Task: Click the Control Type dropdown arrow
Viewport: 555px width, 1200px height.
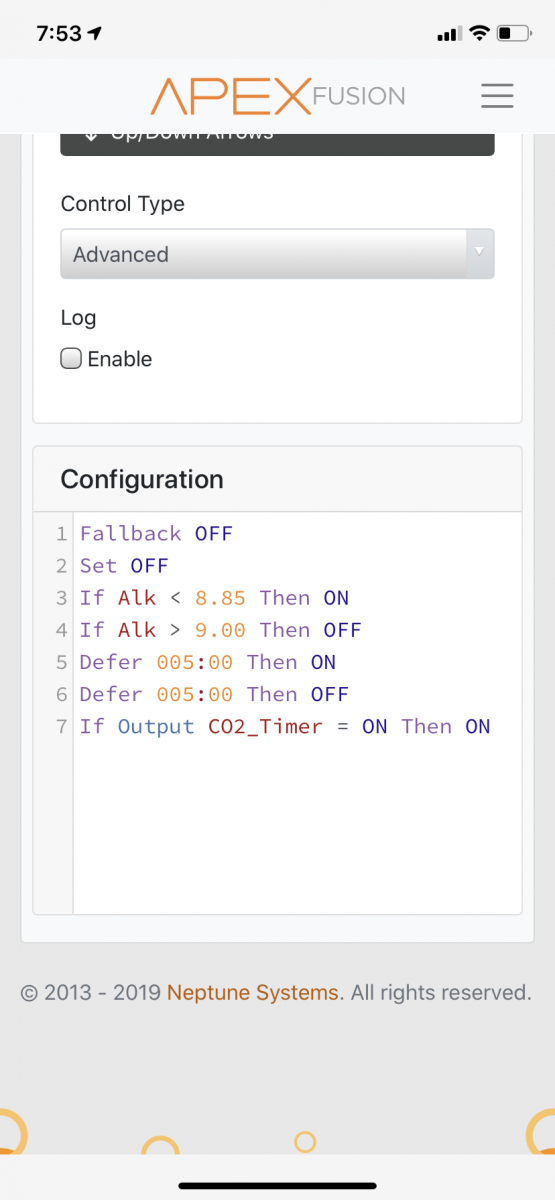Action: (x=479, y=251)
